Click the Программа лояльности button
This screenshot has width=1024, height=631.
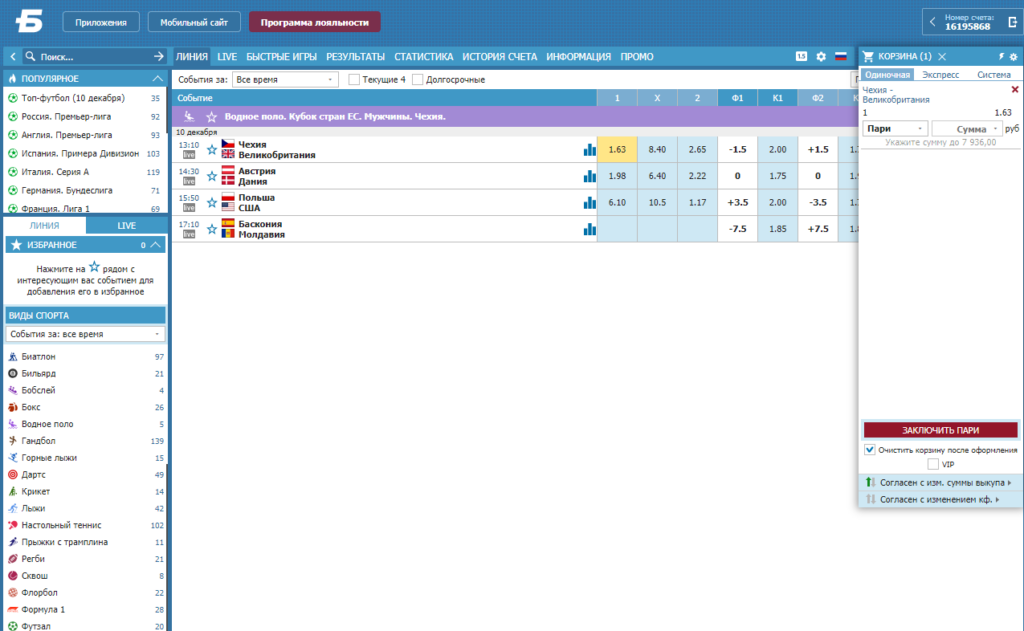point(315,22)
